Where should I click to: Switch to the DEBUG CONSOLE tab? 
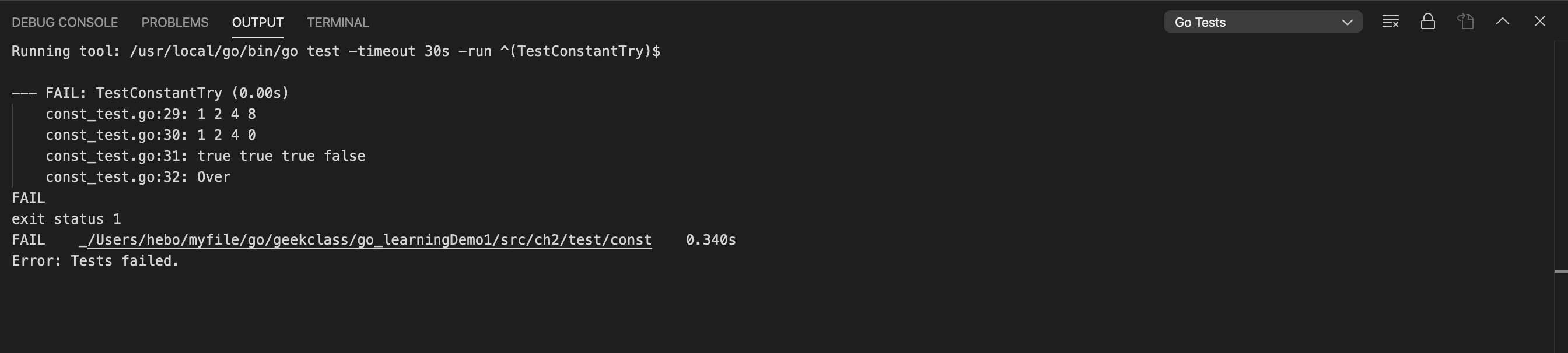coord(65,23)
